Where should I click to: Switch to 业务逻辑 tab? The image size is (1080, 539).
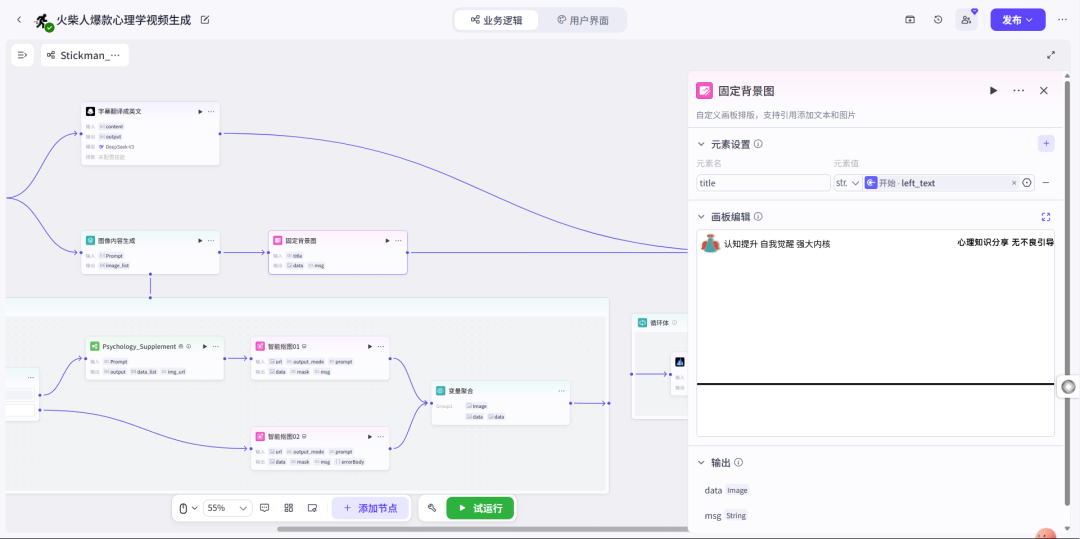(x=497, y=20)
